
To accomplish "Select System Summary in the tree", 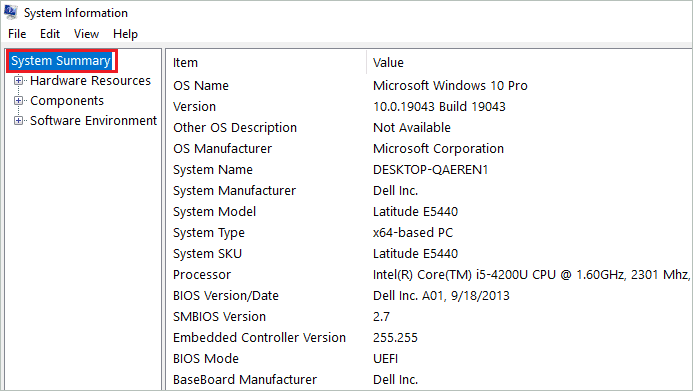I will pyautogui.click(x=61, y=61).
